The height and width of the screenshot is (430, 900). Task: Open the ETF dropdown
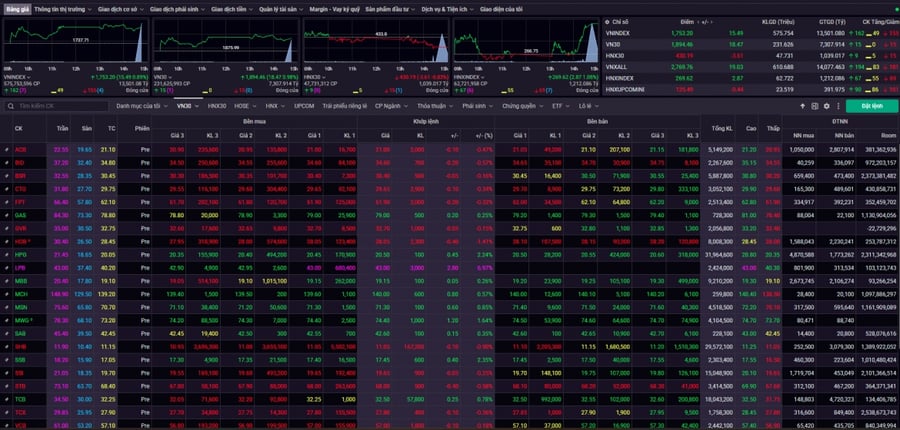560,106
